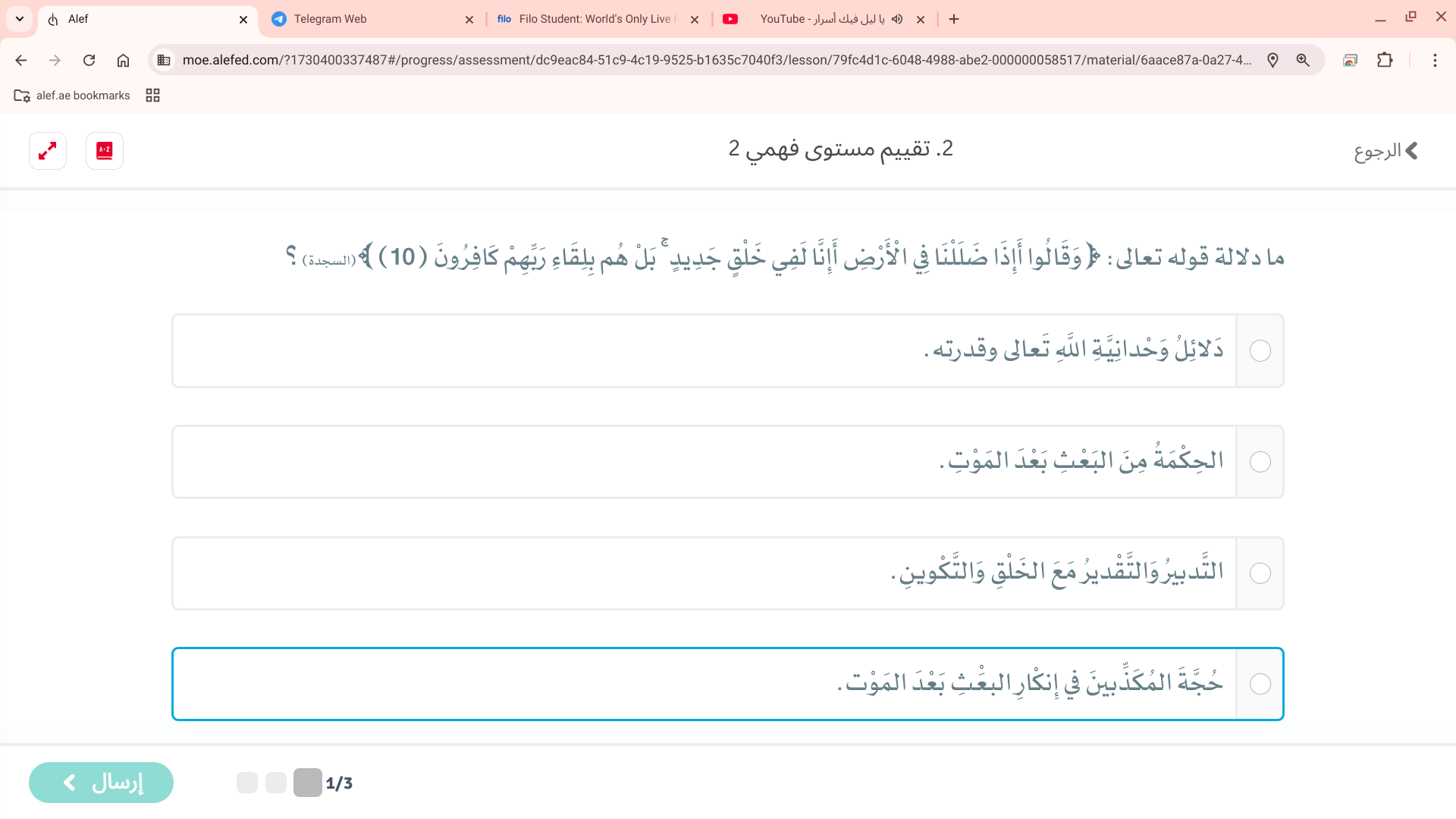This screenshot has width=1456, height=819.
Task: Click the location pin icon in address bar
Action: 1272,60
